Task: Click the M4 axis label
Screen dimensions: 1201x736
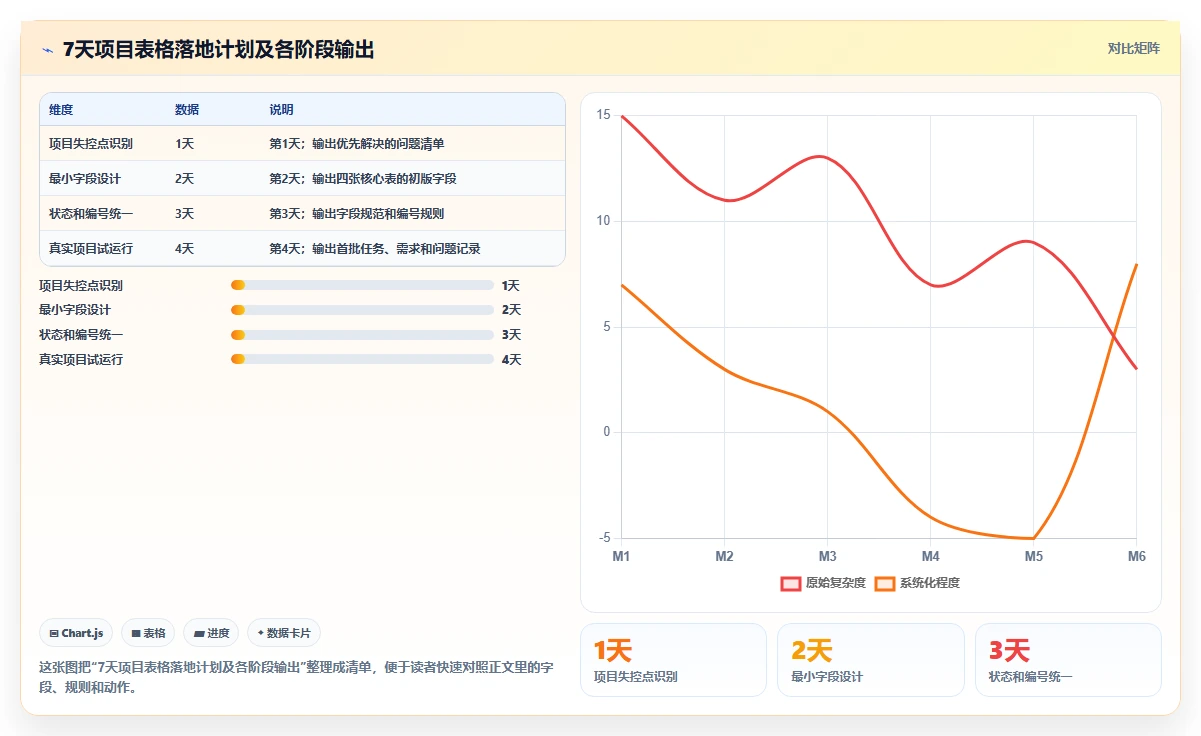Action: click(931, 556)
